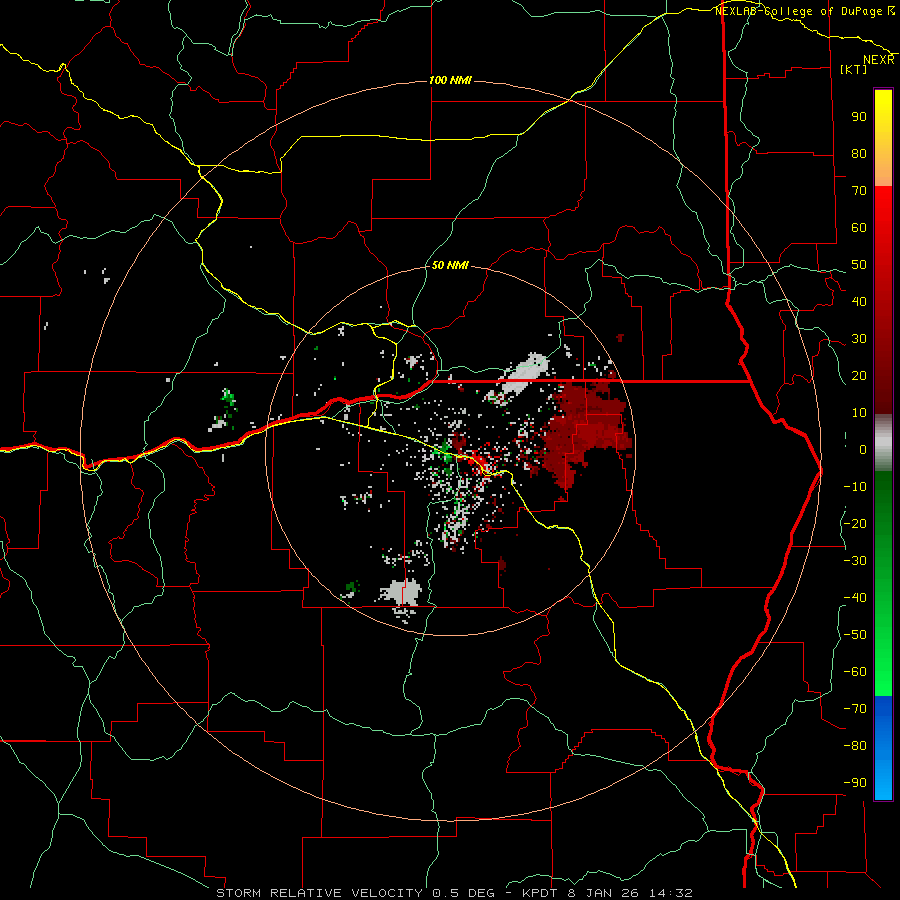Click the -30 value on velocity scale
This screenshot has height=900, width=900.
pyautogui.click(x=855, y=561)
